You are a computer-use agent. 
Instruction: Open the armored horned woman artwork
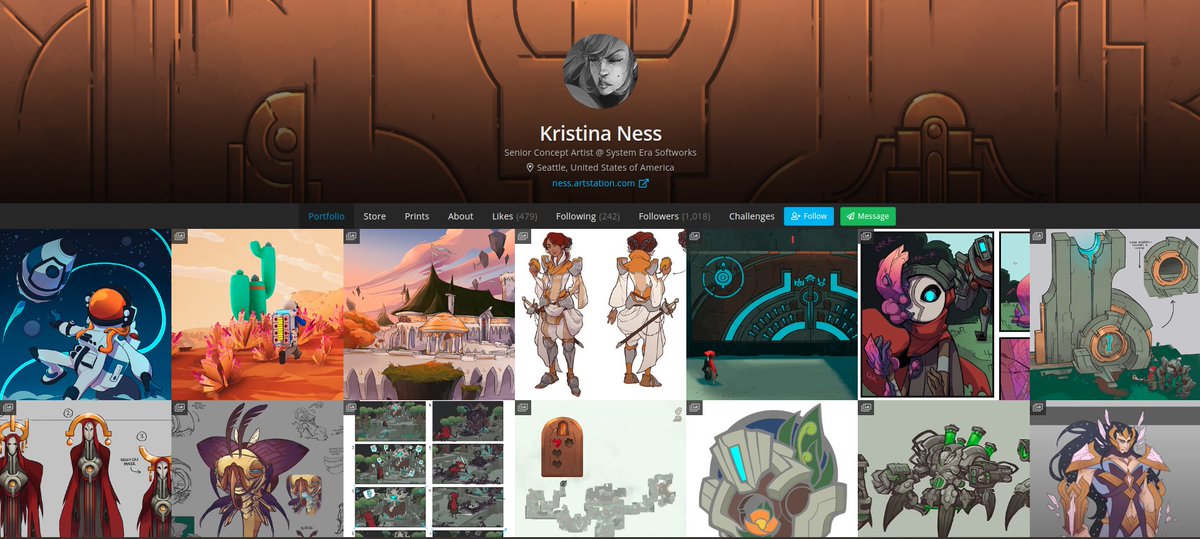point(1115,470)
